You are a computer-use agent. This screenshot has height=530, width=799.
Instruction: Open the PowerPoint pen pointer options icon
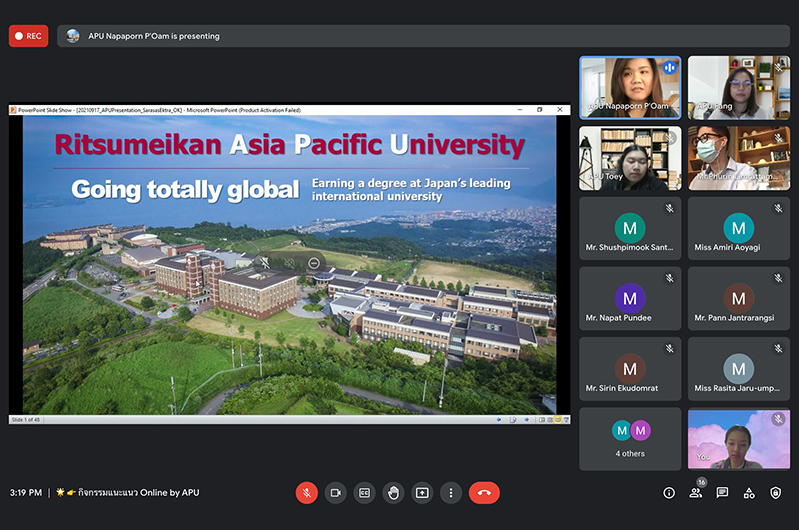pos(513,420)
